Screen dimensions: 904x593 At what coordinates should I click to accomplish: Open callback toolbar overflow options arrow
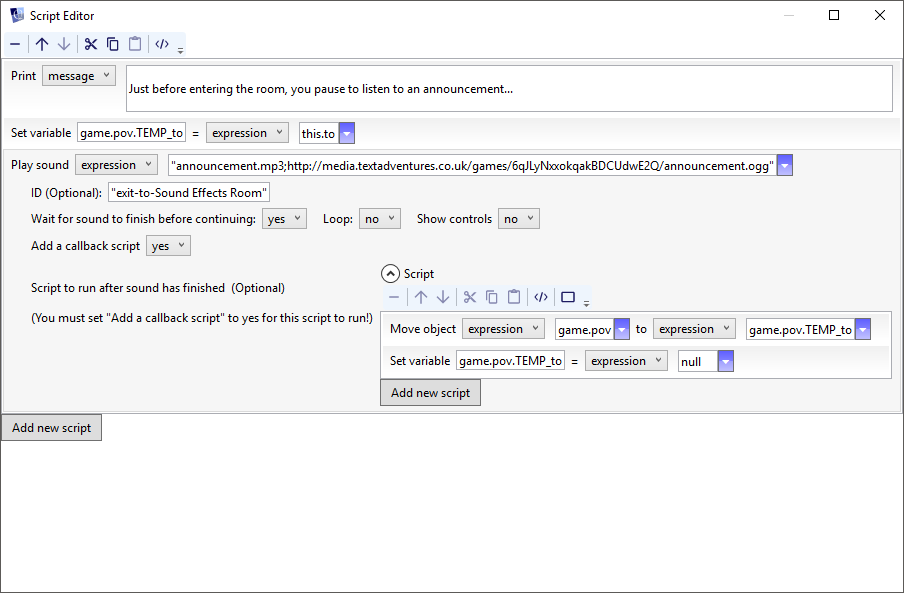(586, 304)
